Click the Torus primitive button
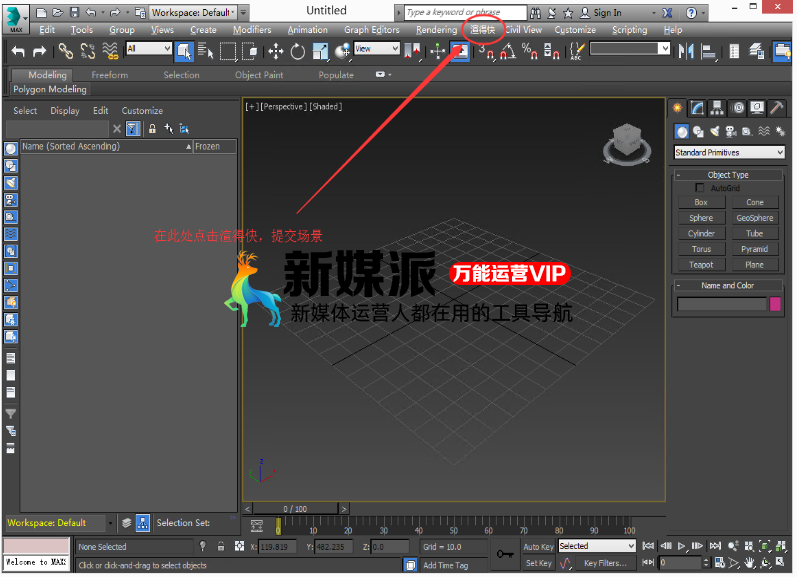Image resolution: width=797 pixels, height=577 pixels. click(x=701, y=249)
